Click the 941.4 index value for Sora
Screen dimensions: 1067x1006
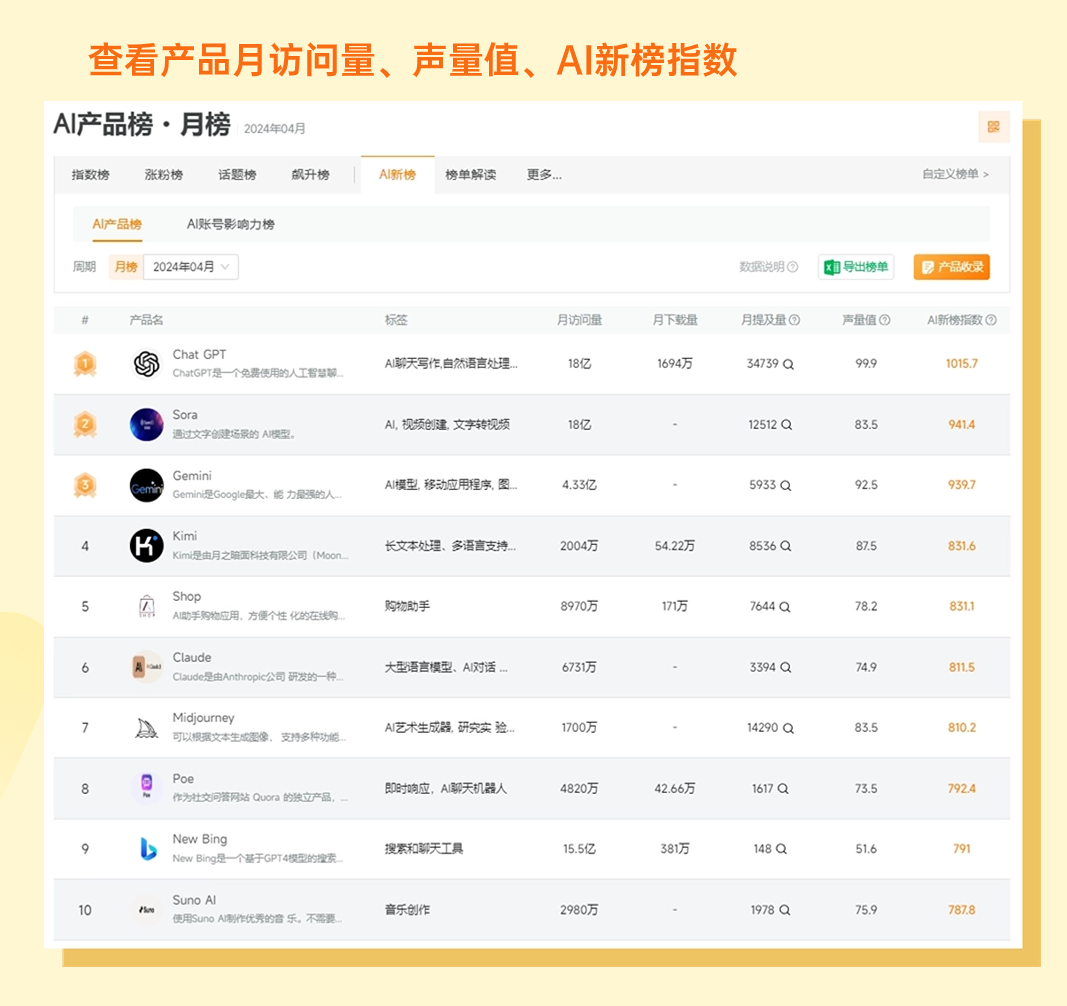click(x=962, y=425)
